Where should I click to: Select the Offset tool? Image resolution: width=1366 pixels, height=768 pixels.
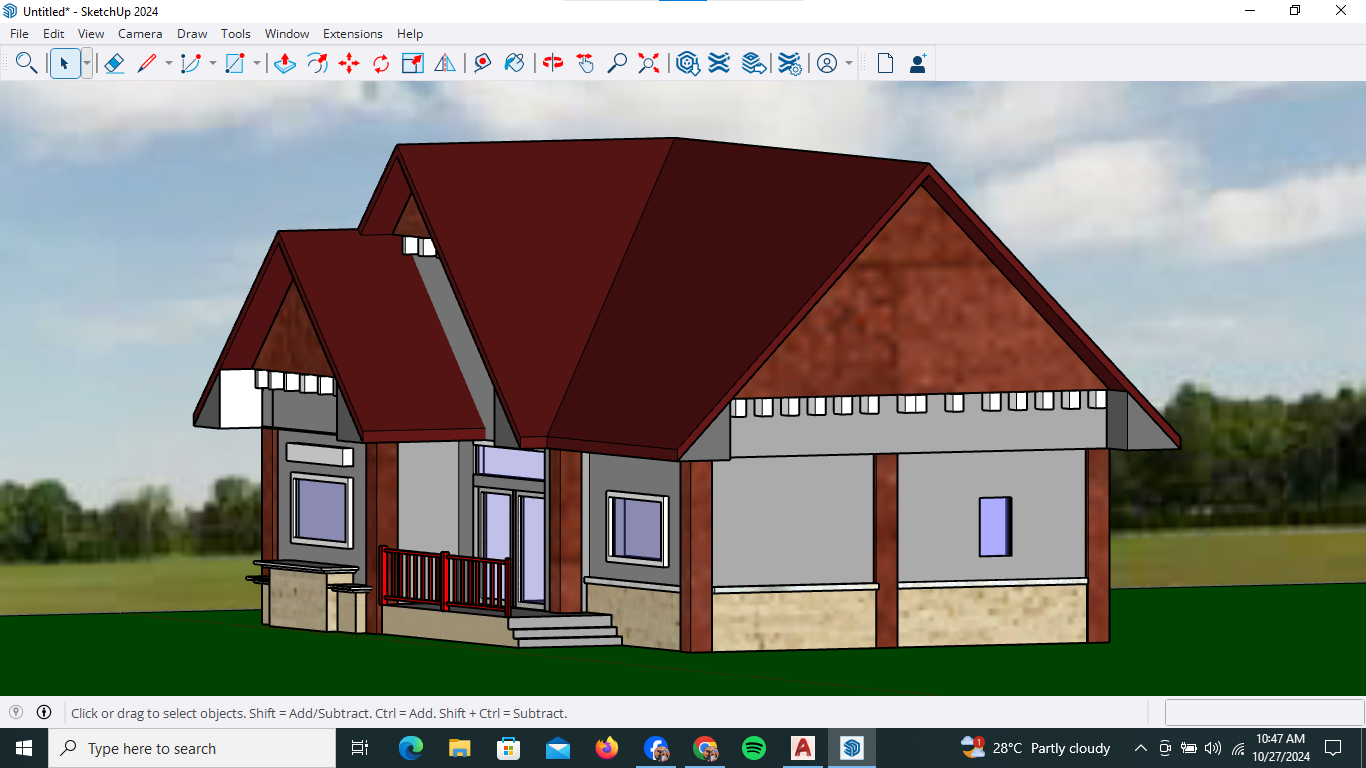click(x=317, y=63)
